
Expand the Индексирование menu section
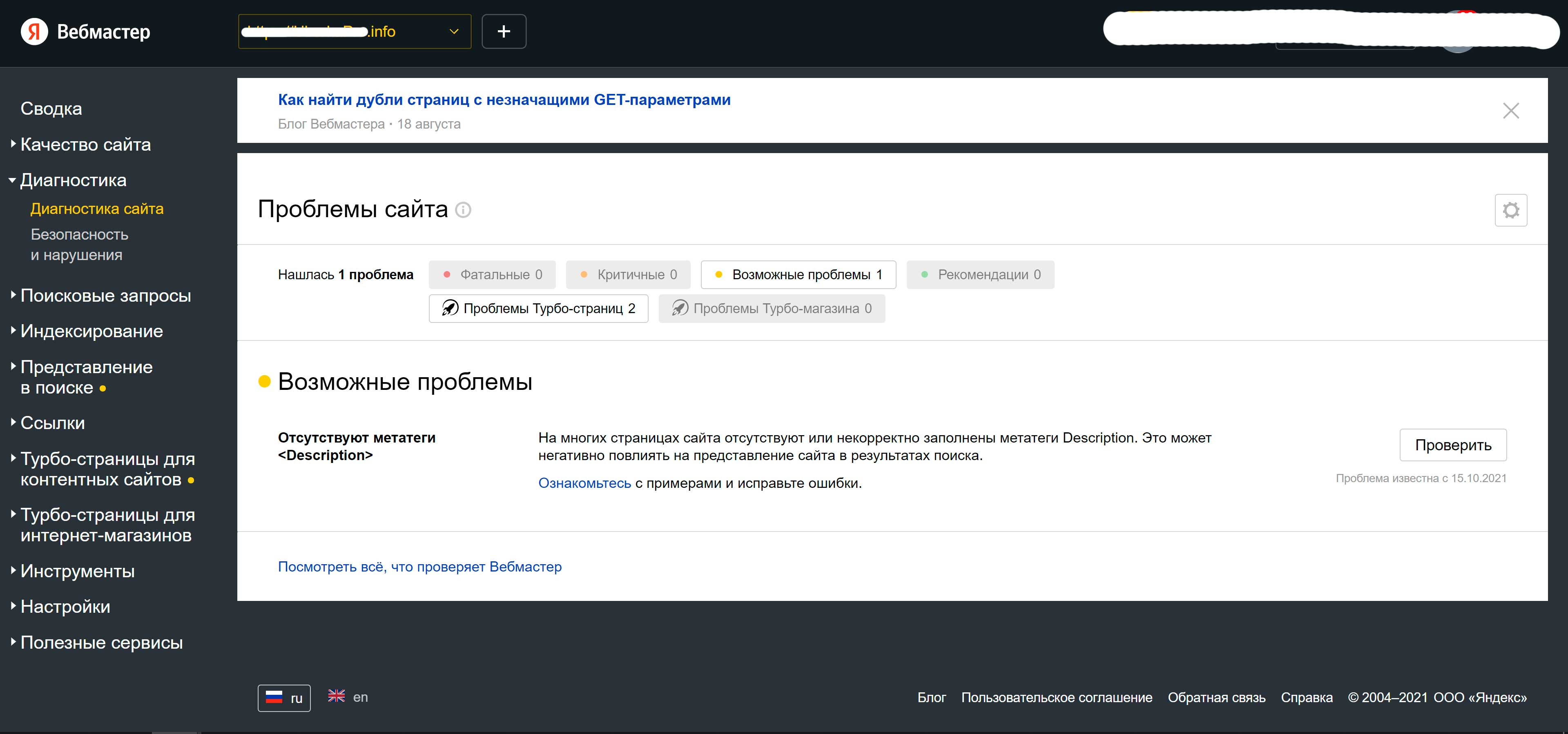[x=91, y=331]
